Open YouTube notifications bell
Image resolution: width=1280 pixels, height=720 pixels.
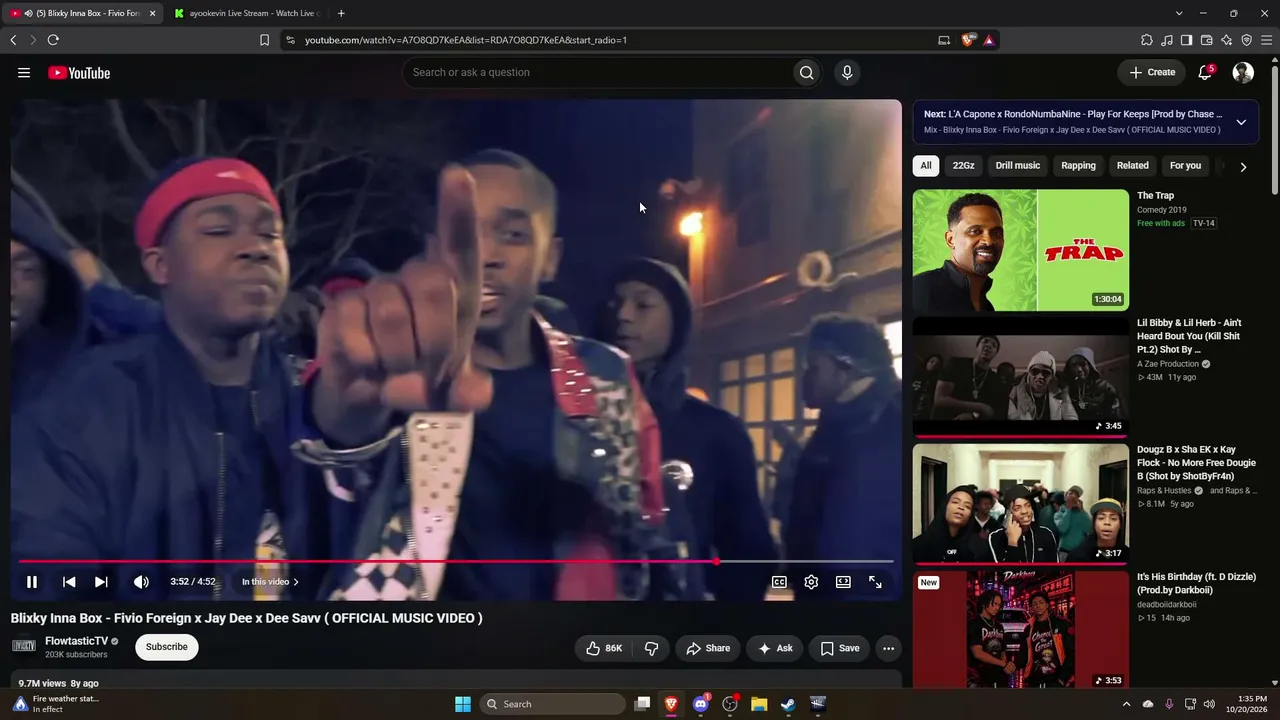pos(1205,72)
